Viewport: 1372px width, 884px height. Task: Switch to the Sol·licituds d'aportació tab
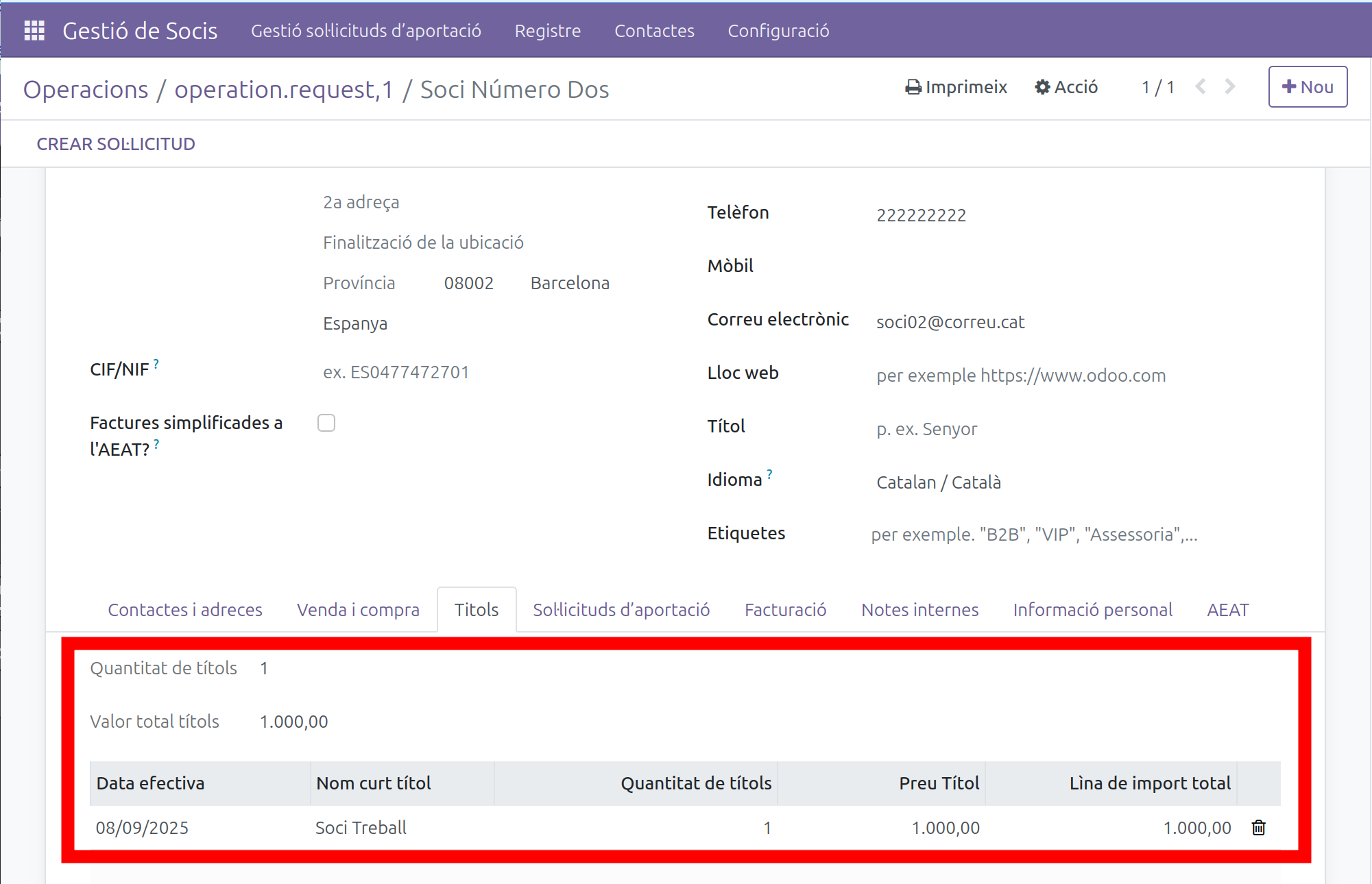point(621,610)
